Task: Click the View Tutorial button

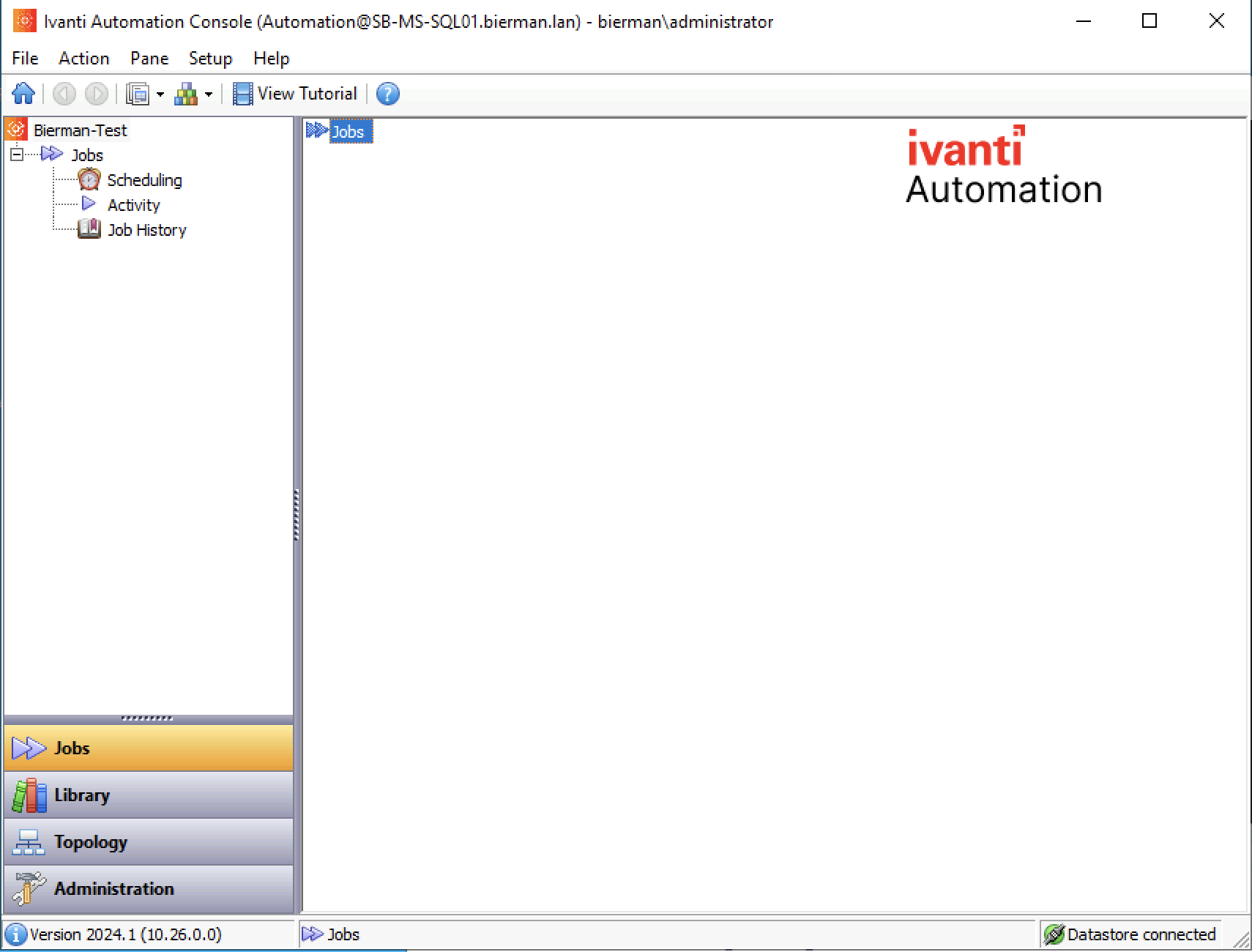Action: click(x=295, y=94)
